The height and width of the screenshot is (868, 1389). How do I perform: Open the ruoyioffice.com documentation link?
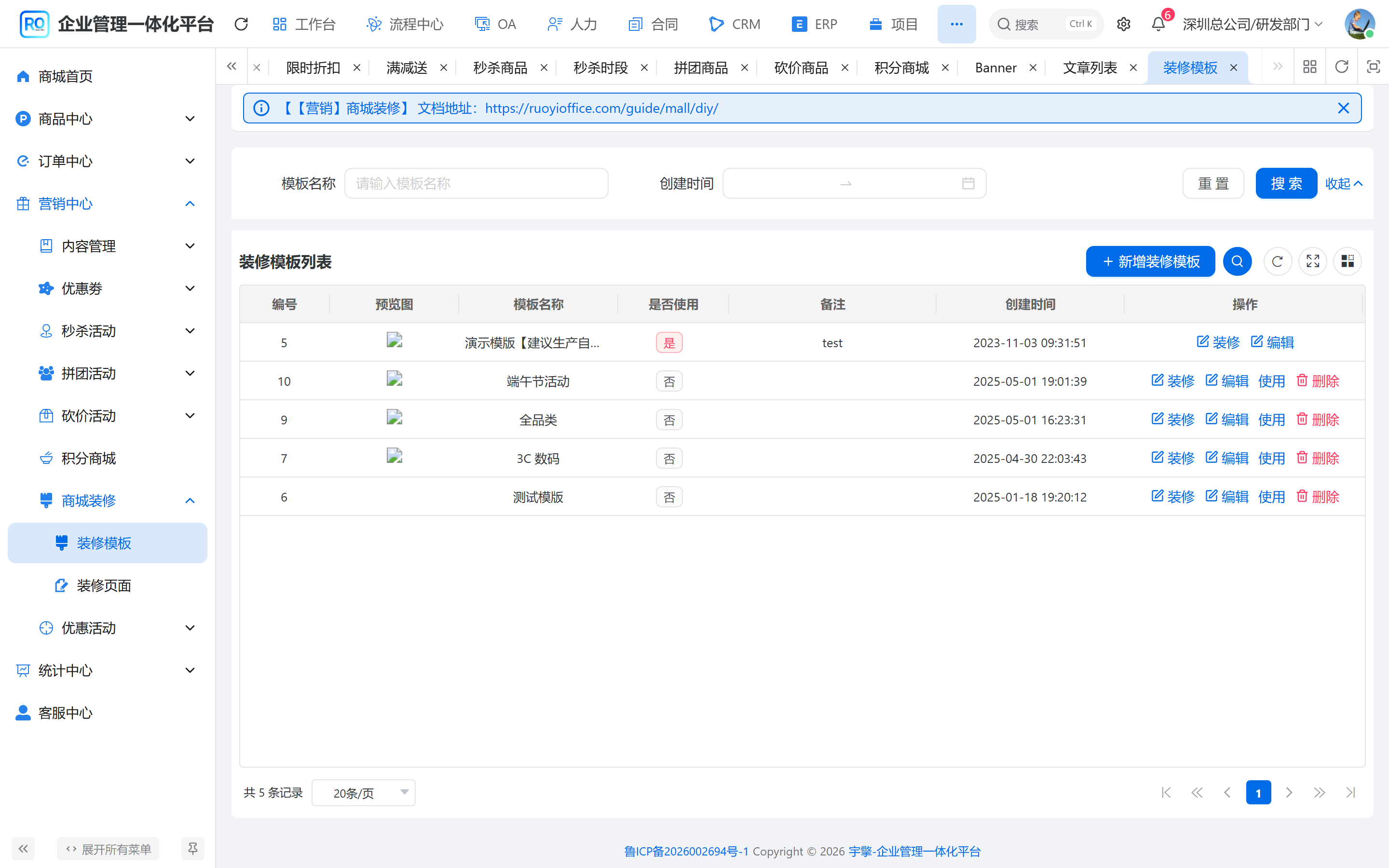601,108
